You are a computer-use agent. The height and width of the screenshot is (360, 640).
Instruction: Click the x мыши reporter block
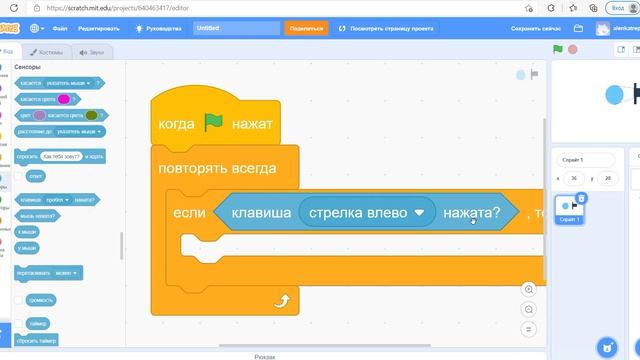pos(27,232)
